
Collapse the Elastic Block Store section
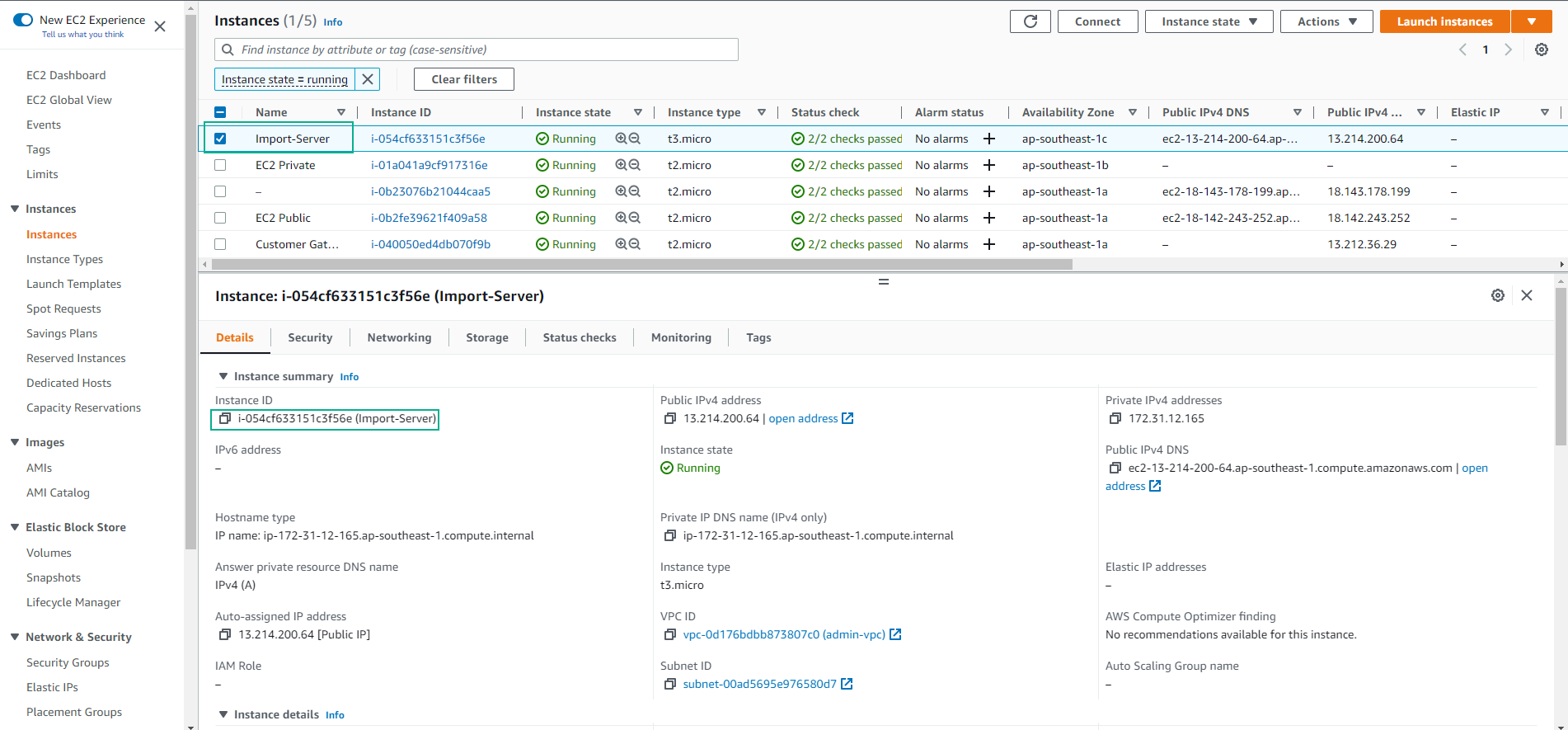[15, 527]
